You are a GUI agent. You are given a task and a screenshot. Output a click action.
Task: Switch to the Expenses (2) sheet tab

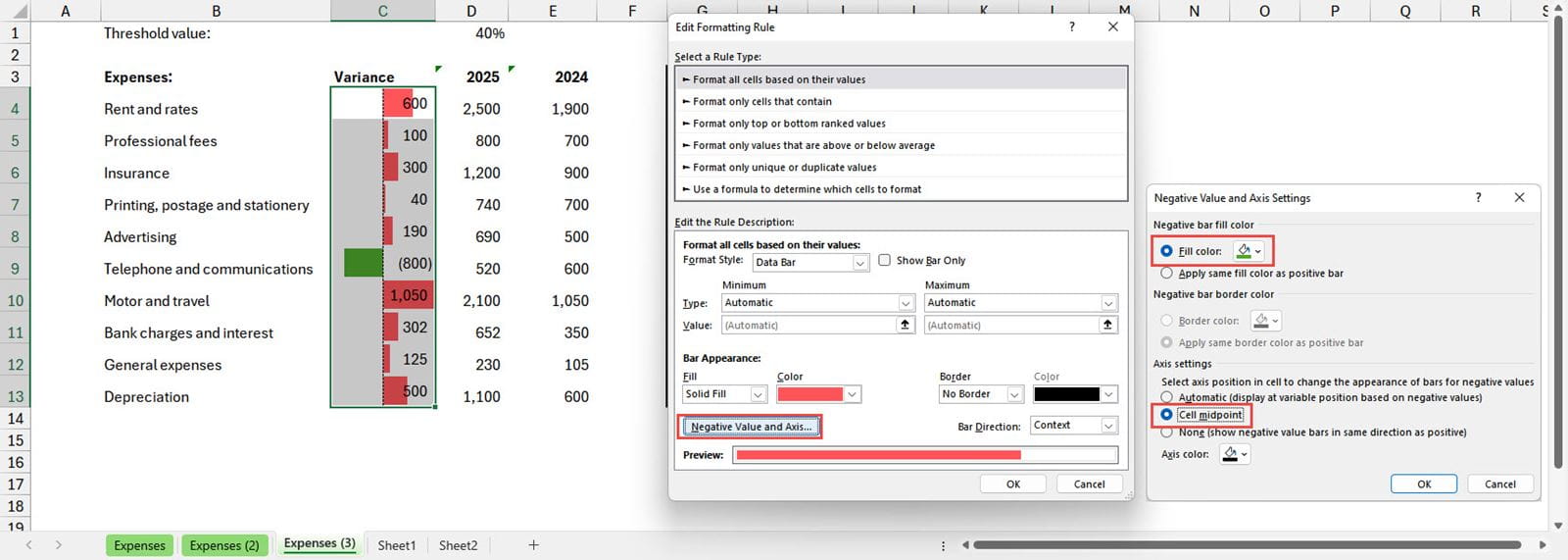point(224,545)
